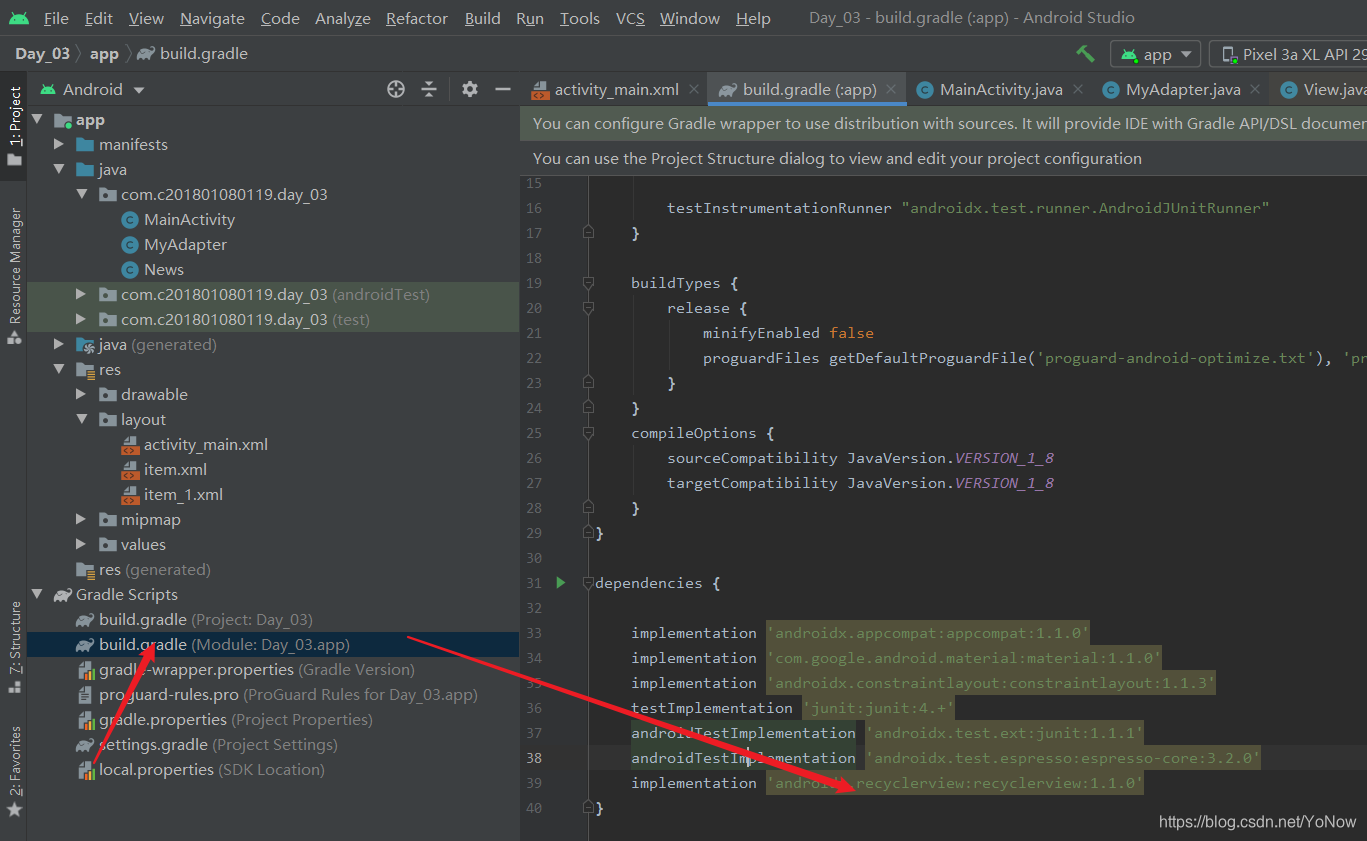
Task: Open the app run configuration dropdown
Action: [1155, 54]
